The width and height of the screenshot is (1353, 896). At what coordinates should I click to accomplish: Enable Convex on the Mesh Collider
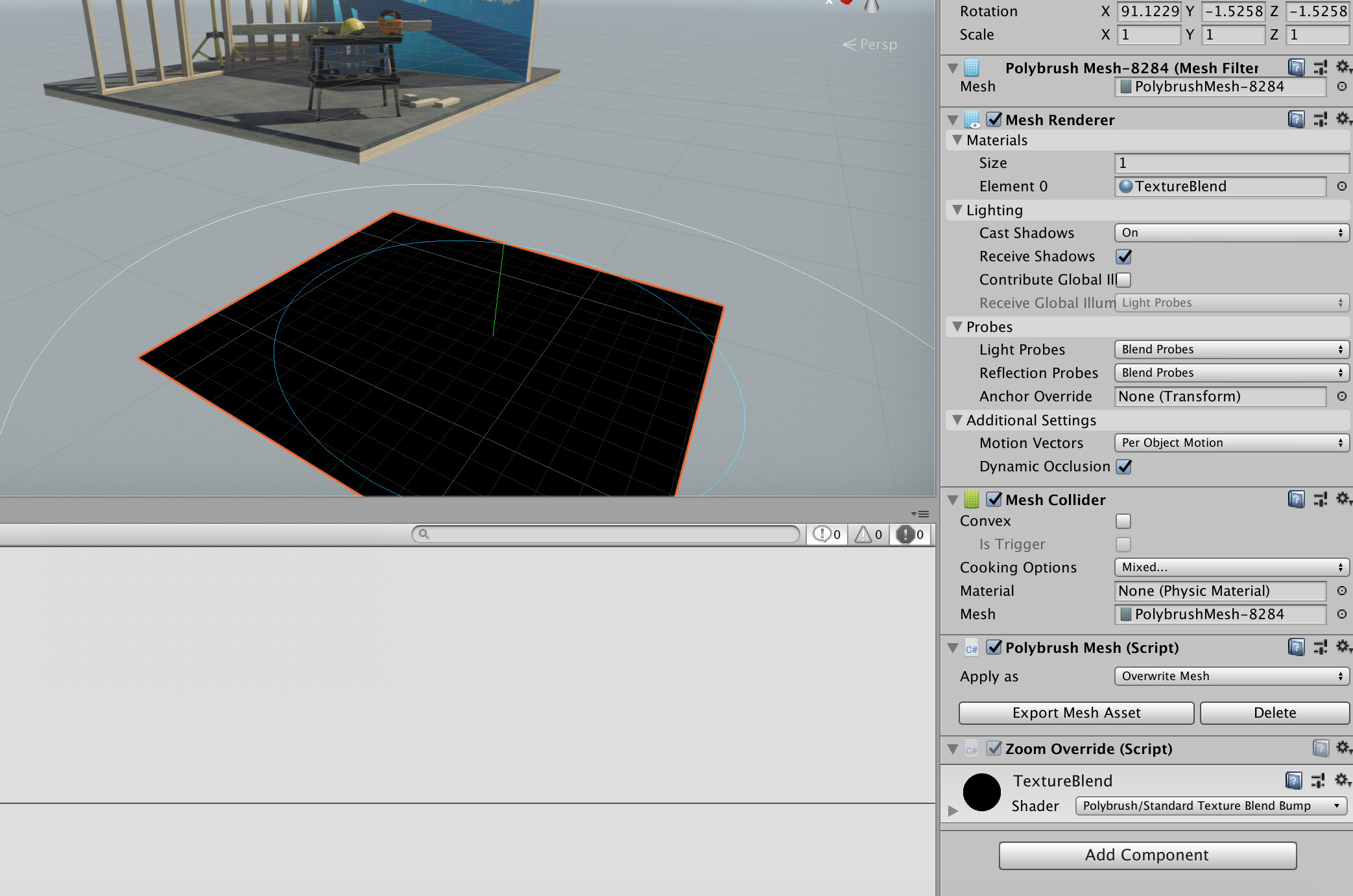point(1123,521)
